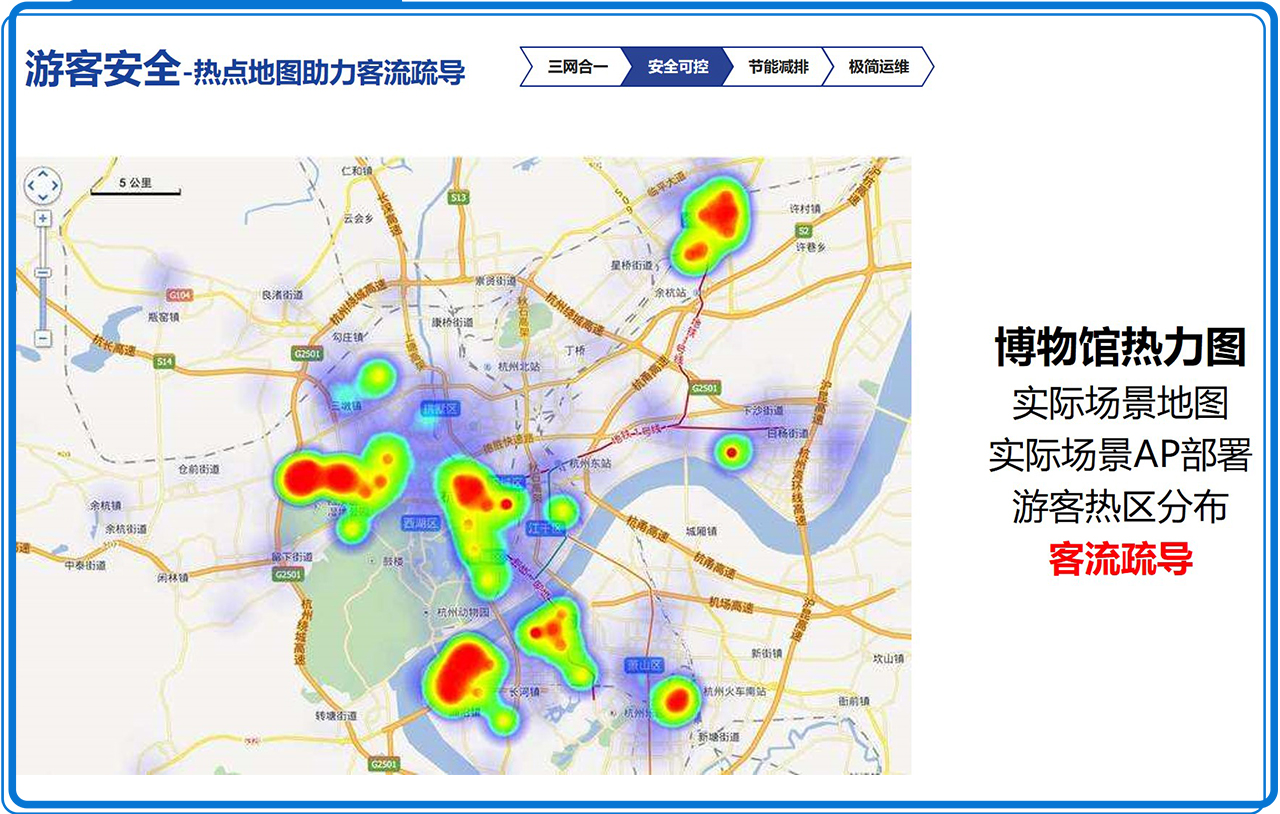Click the 星桥街道 label
Viewport: 1280px width, 814px height.
click(x=631, y=265)
